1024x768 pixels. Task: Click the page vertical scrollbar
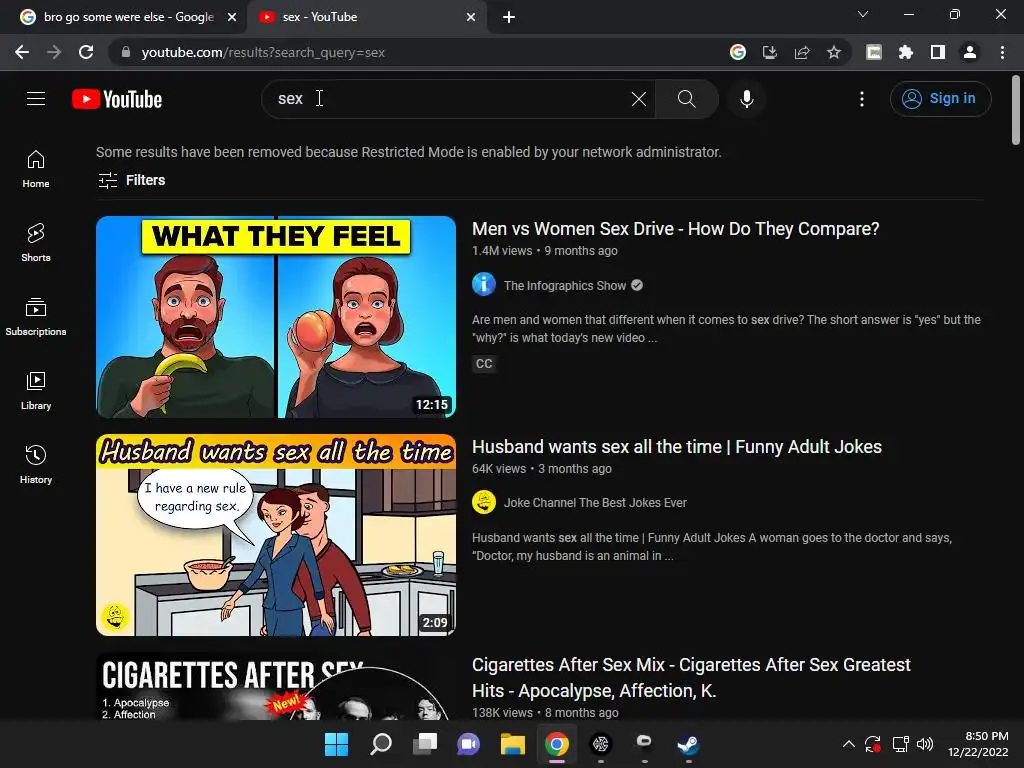[x=1016, y=110]
